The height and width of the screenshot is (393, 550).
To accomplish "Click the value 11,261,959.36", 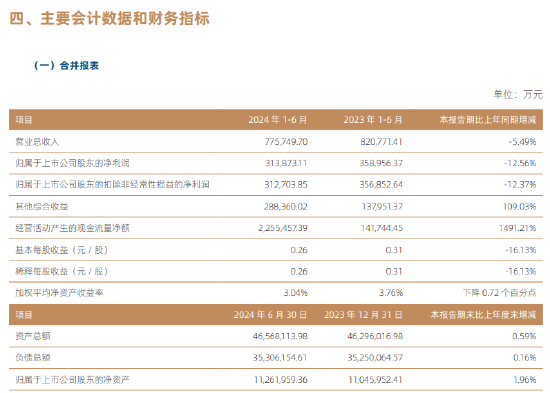I will click(281, 380).
